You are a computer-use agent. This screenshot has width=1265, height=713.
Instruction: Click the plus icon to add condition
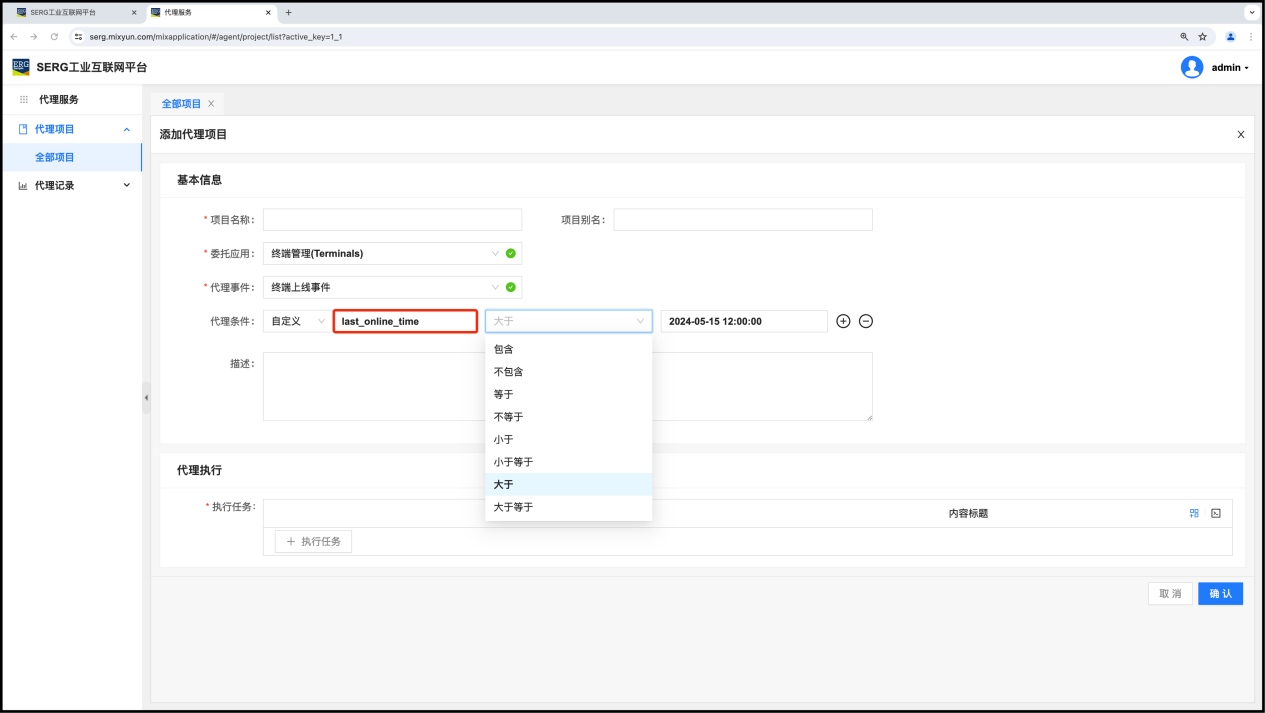click(x=843, y=321)
